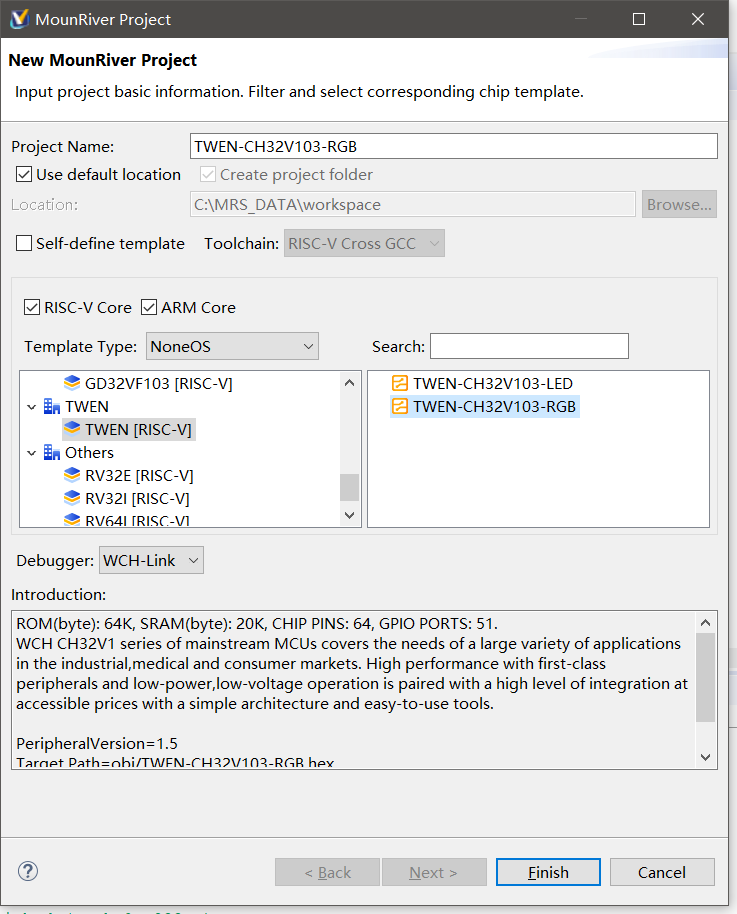The width and height of the screenshot is (737, 914).
Task: Click the help question mark icon
Action: 28,871
